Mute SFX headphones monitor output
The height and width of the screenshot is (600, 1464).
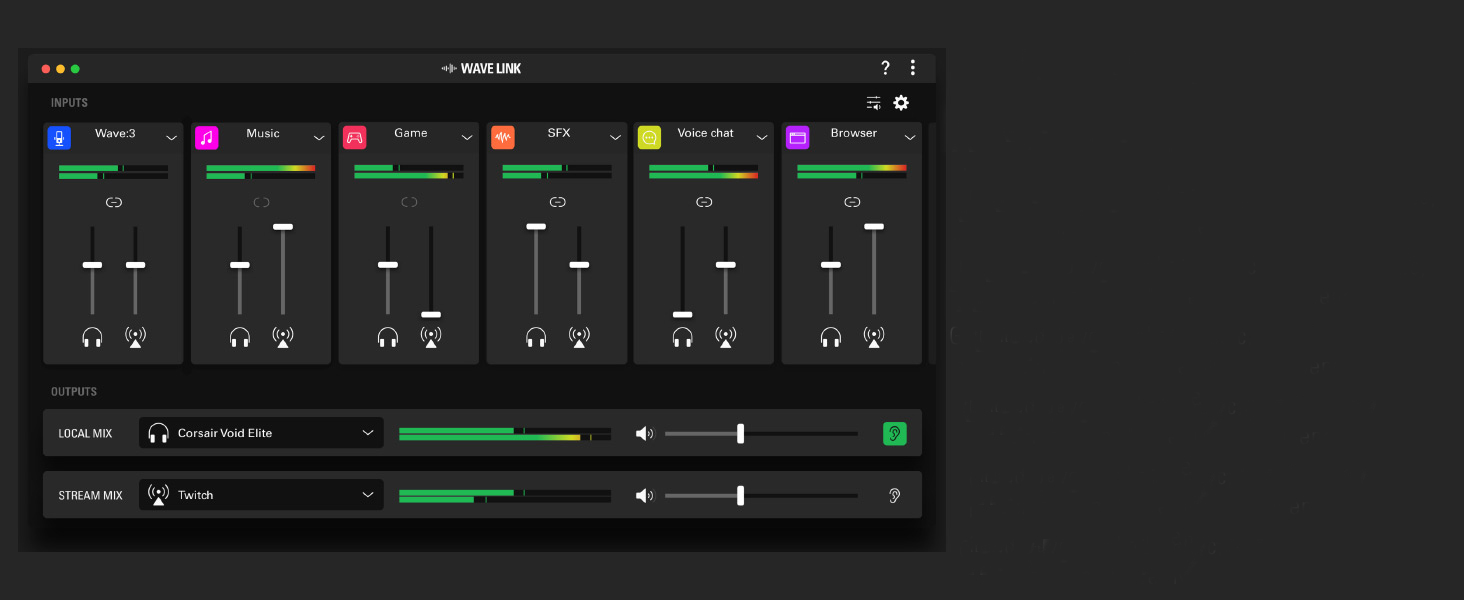coord(536,337)
